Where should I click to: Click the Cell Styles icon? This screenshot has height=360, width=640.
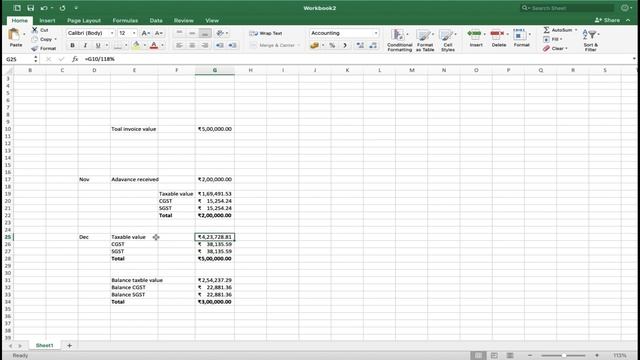(x=447, y=35)
